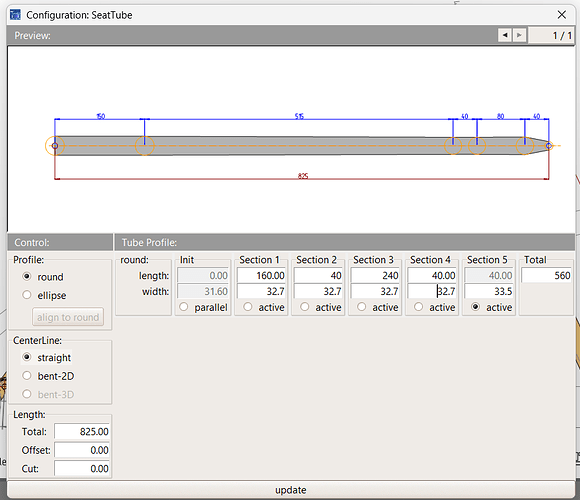Viewport: 580px width, 500px height.
Task: Click the Offset length input field
Action: click(x=82, y=450)
